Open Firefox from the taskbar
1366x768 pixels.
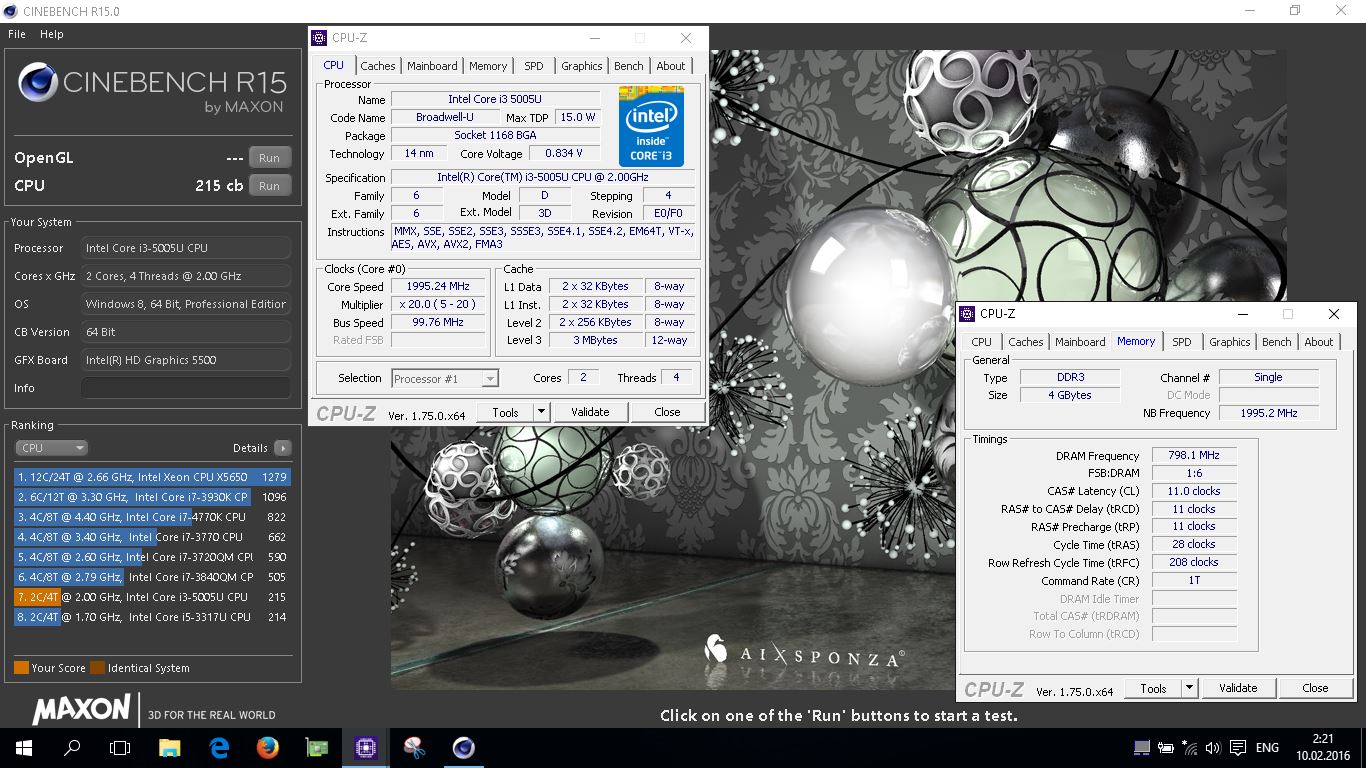tap(267, 747)
